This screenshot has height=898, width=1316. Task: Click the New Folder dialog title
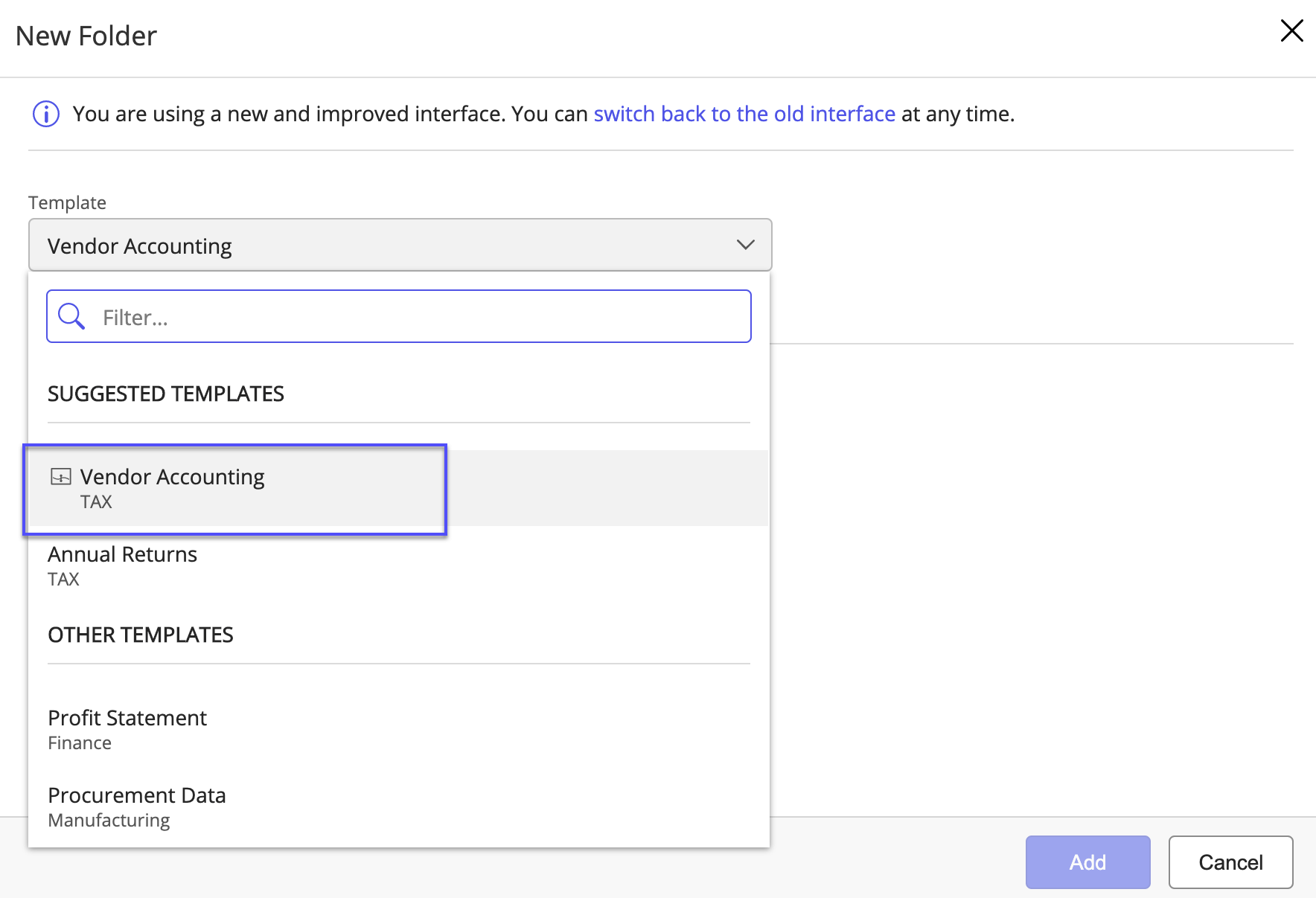pos(86,36)
